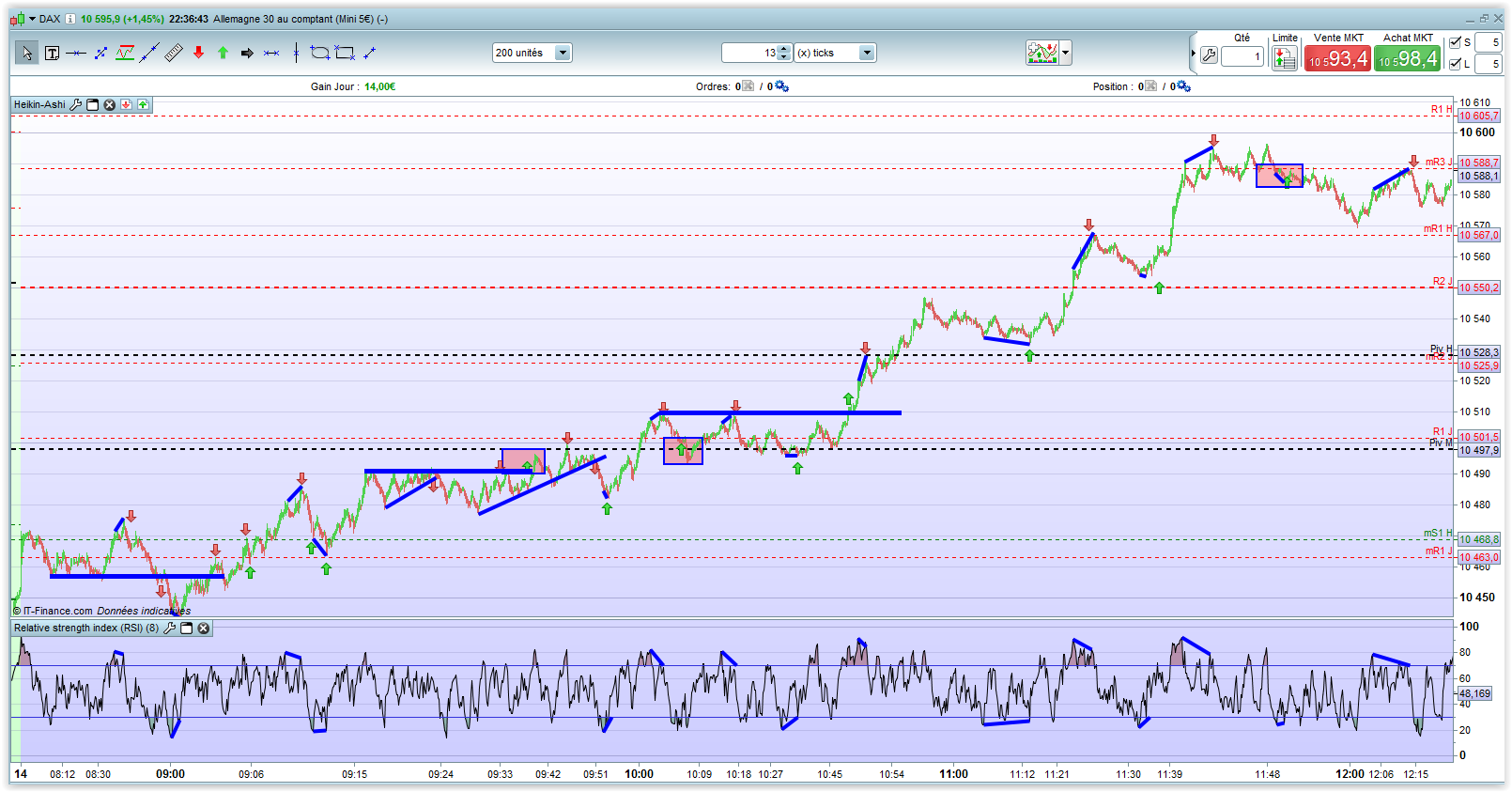
Task: Select the ellipse drawing tool
Action: (320, 54)
